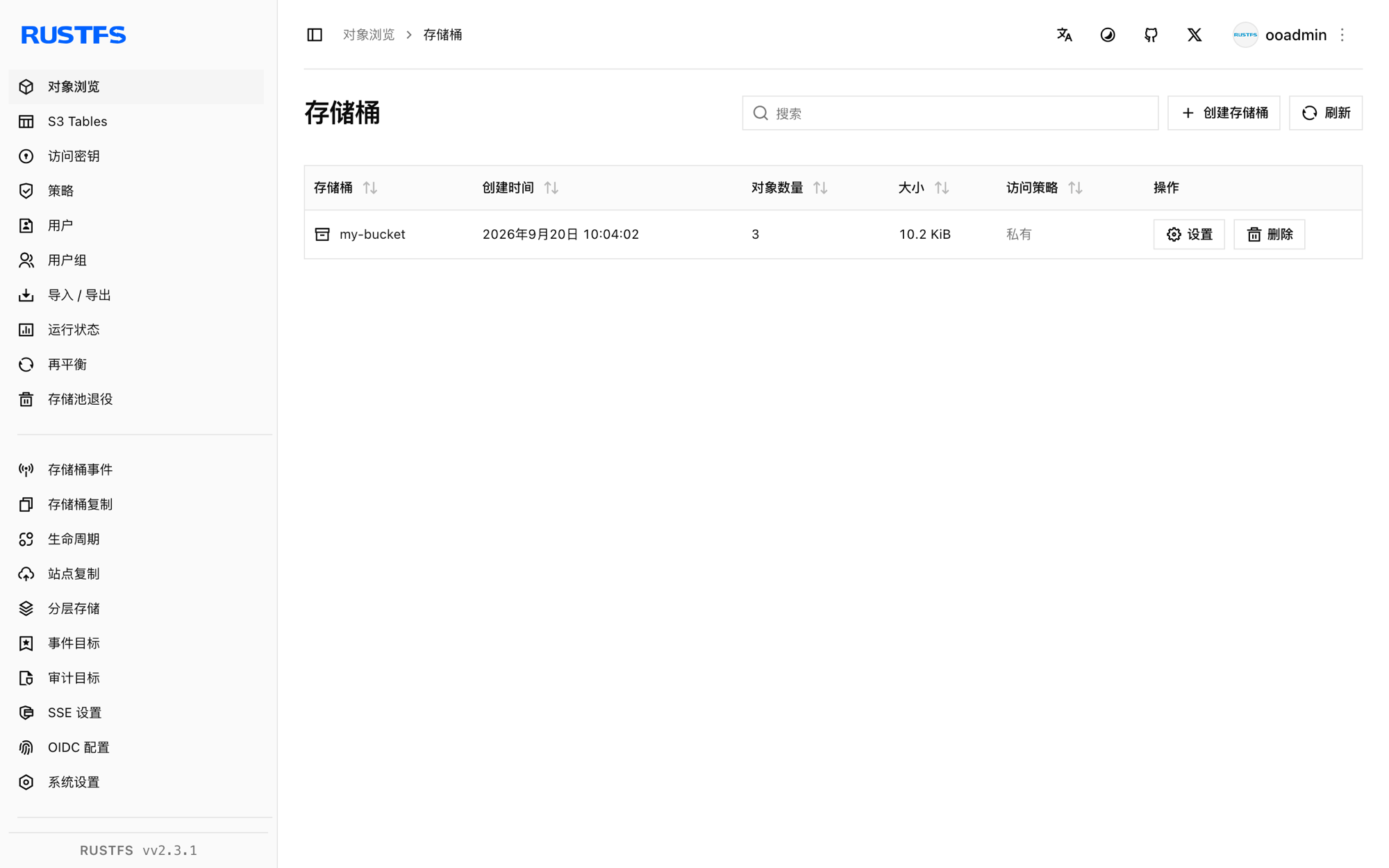Click the RUSTFS logo
The image size is (1389, 868).
[x=74, y=35]
